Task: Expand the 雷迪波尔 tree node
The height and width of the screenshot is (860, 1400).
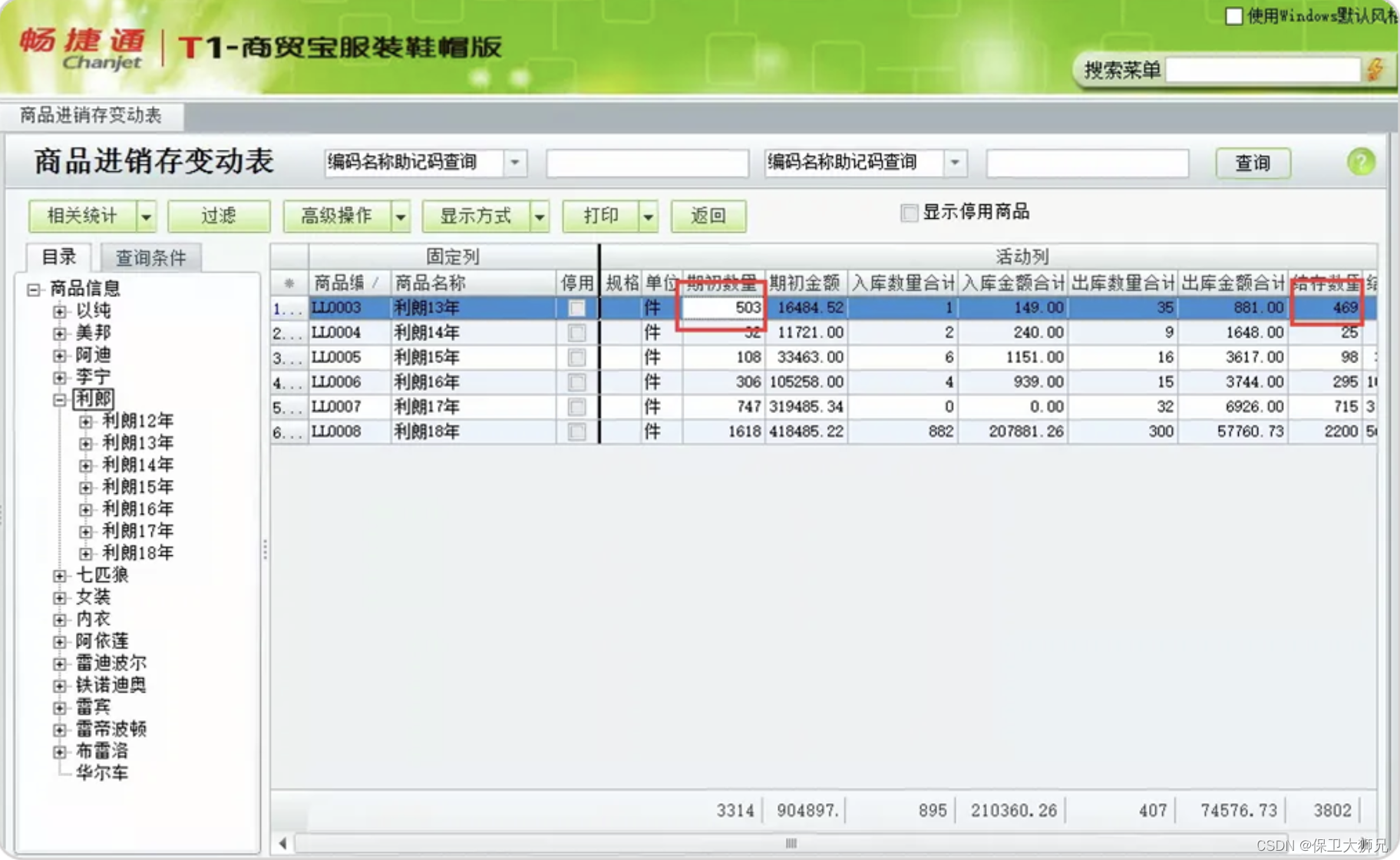Action: [x=59, y=663]
